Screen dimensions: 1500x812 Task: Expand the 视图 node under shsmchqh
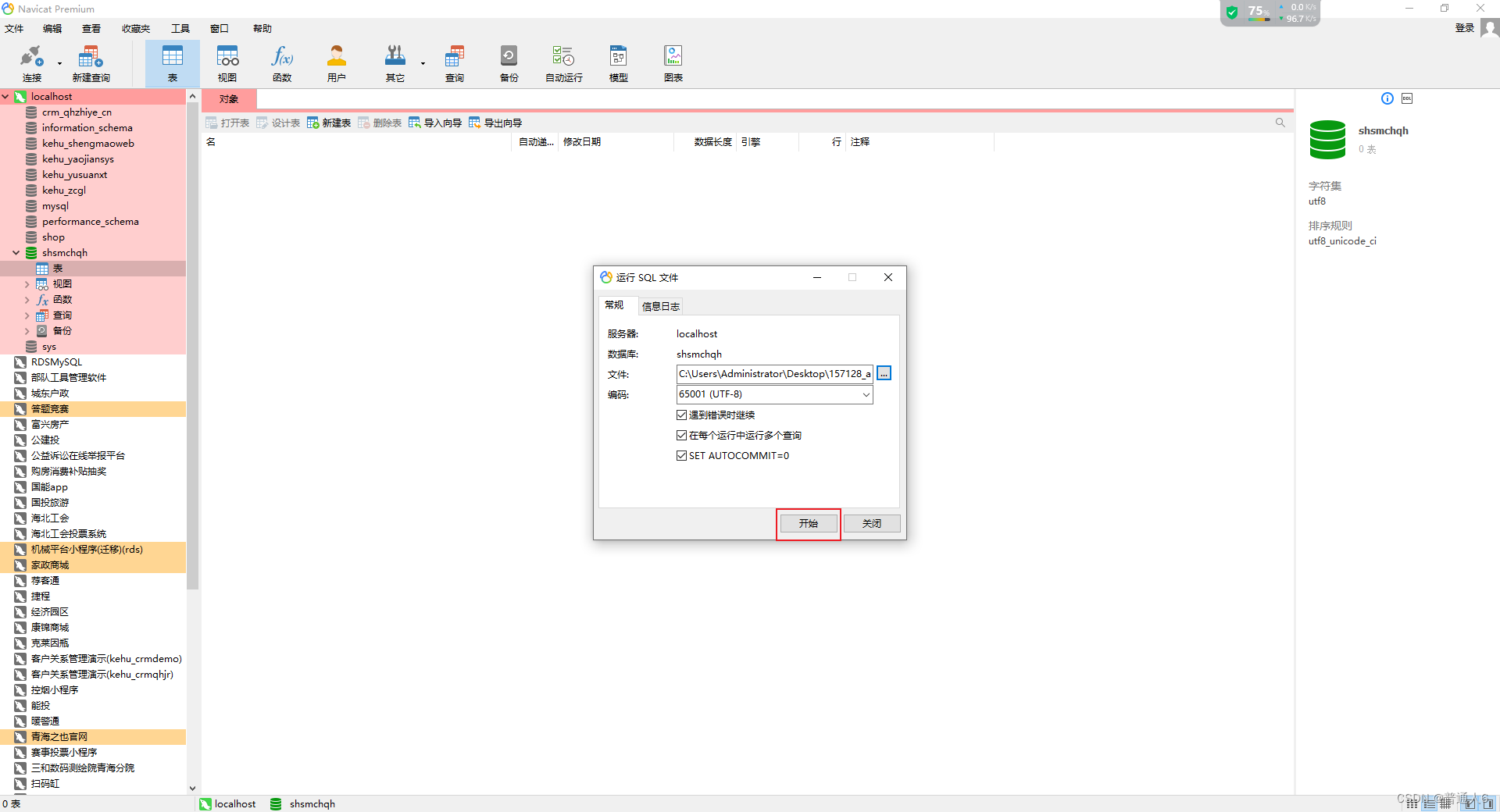point(27,284)
